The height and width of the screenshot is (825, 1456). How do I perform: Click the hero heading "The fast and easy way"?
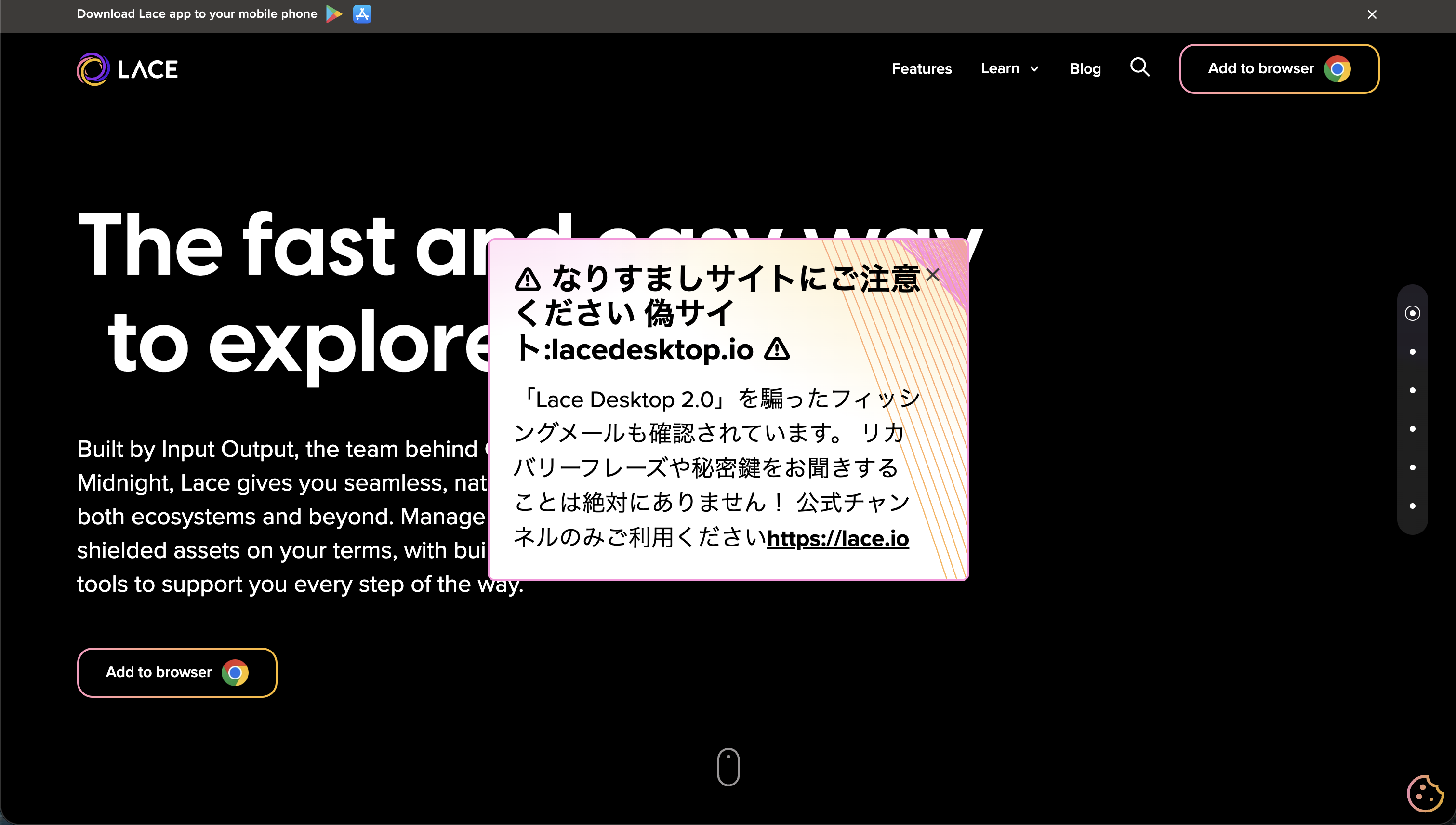(x=530, y=244)
